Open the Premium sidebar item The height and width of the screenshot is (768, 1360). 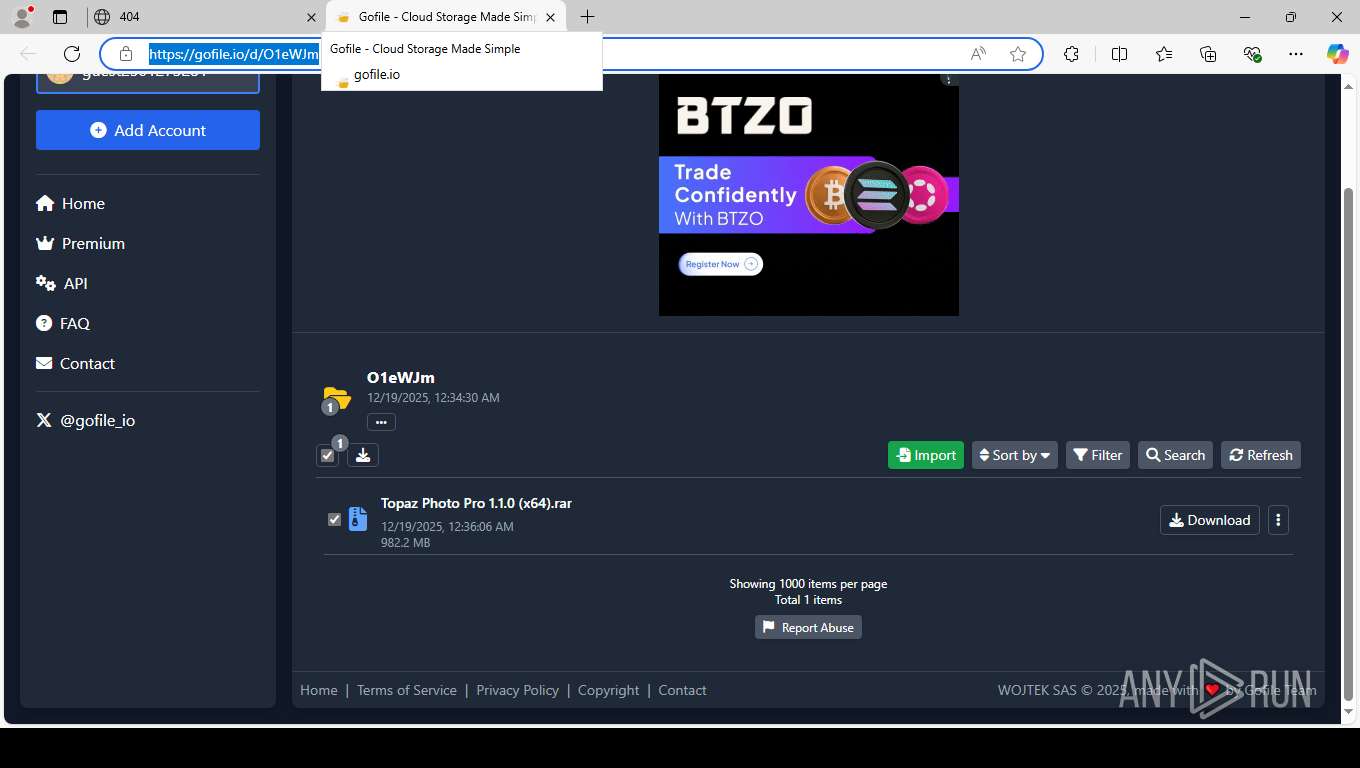click(80, 243)
